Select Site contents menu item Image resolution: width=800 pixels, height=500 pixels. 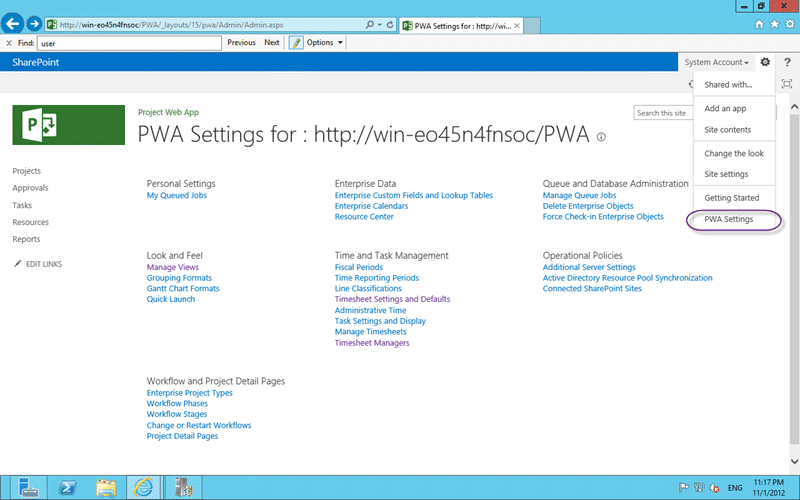click(x=728, y=130)
